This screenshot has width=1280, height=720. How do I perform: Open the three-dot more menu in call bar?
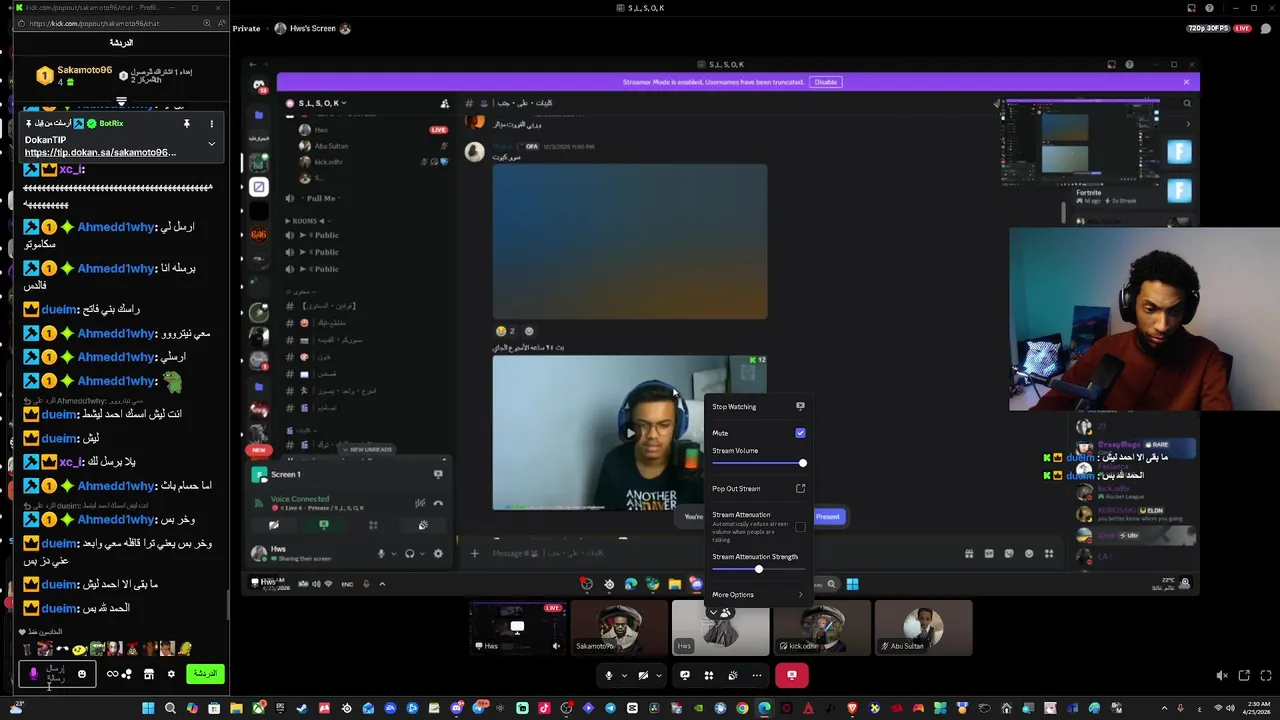pyautogui.click(x=757, y=675)
